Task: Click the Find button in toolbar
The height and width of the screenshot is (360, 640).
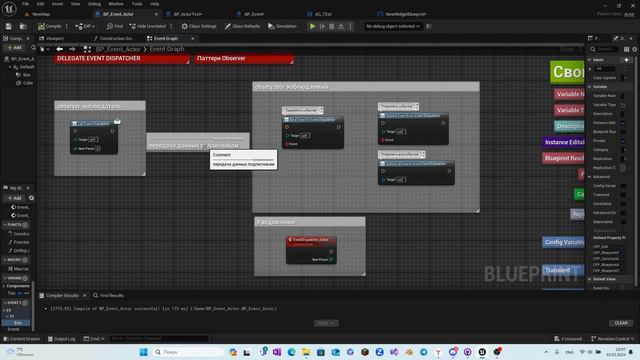Action: coord(115,26)
